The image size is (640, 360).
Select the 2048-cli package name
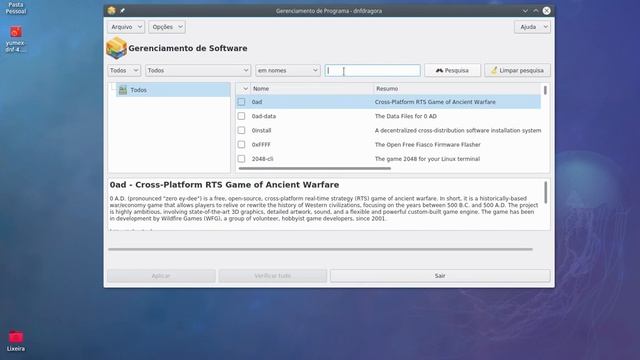262,159
